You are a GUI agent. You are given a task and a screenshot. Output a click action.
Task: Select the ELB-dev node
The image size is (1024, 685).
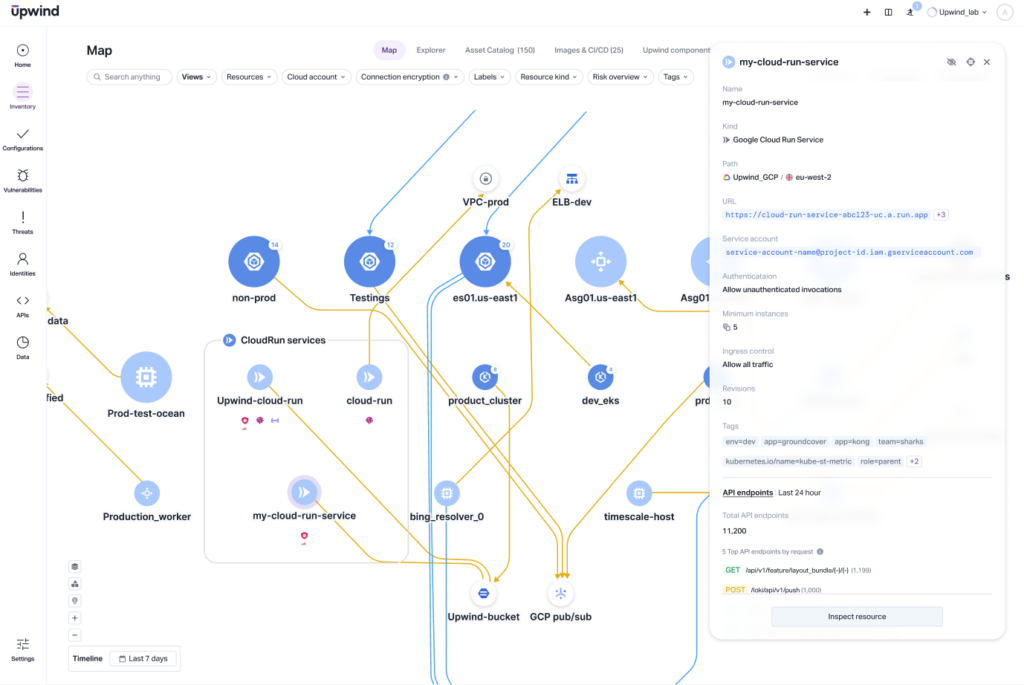(x=571, y=178)
